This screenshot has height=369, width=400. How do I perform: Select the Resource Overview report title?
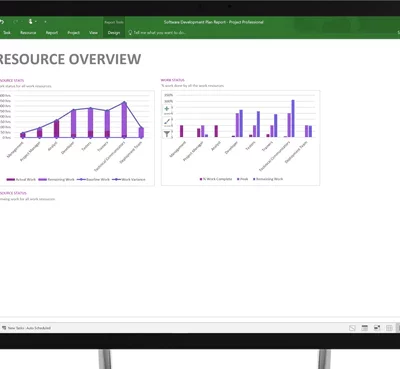click(x=70, y=59)
